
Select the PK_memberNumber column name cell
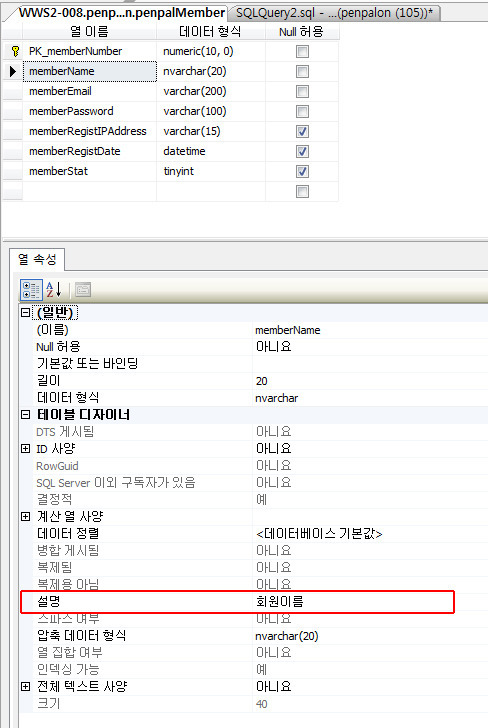coord(89,51)
